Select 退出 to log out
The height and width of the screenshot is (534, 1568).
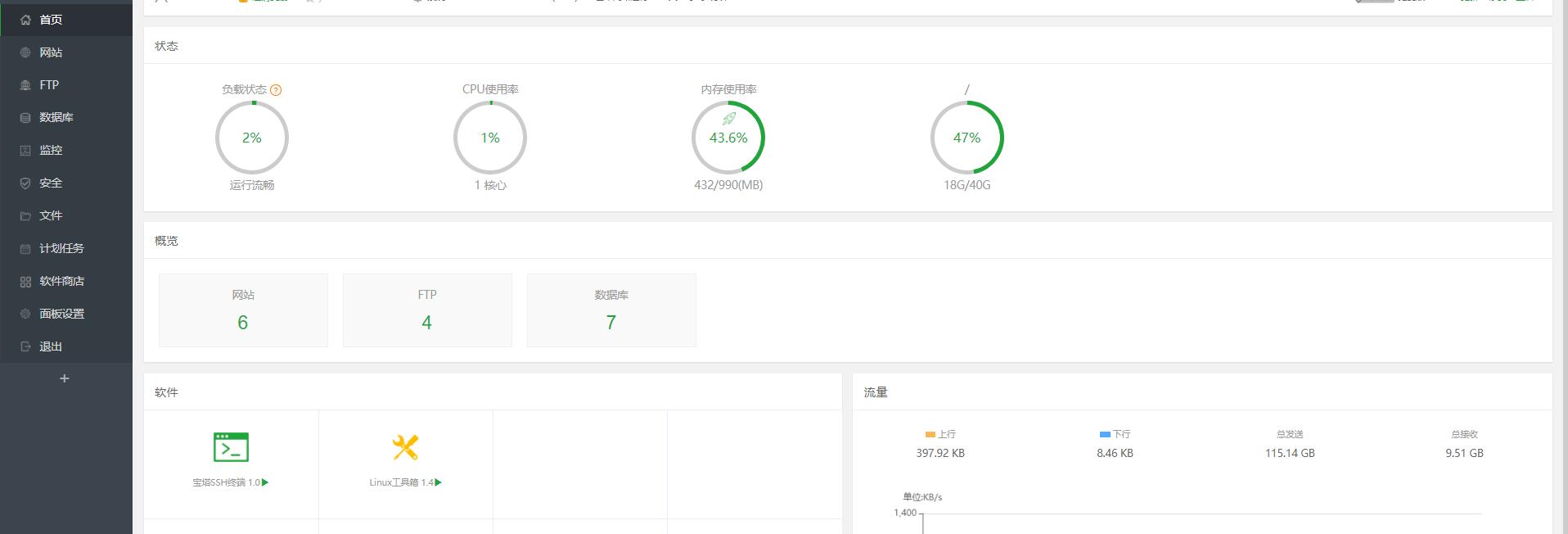tap(66, 347)
